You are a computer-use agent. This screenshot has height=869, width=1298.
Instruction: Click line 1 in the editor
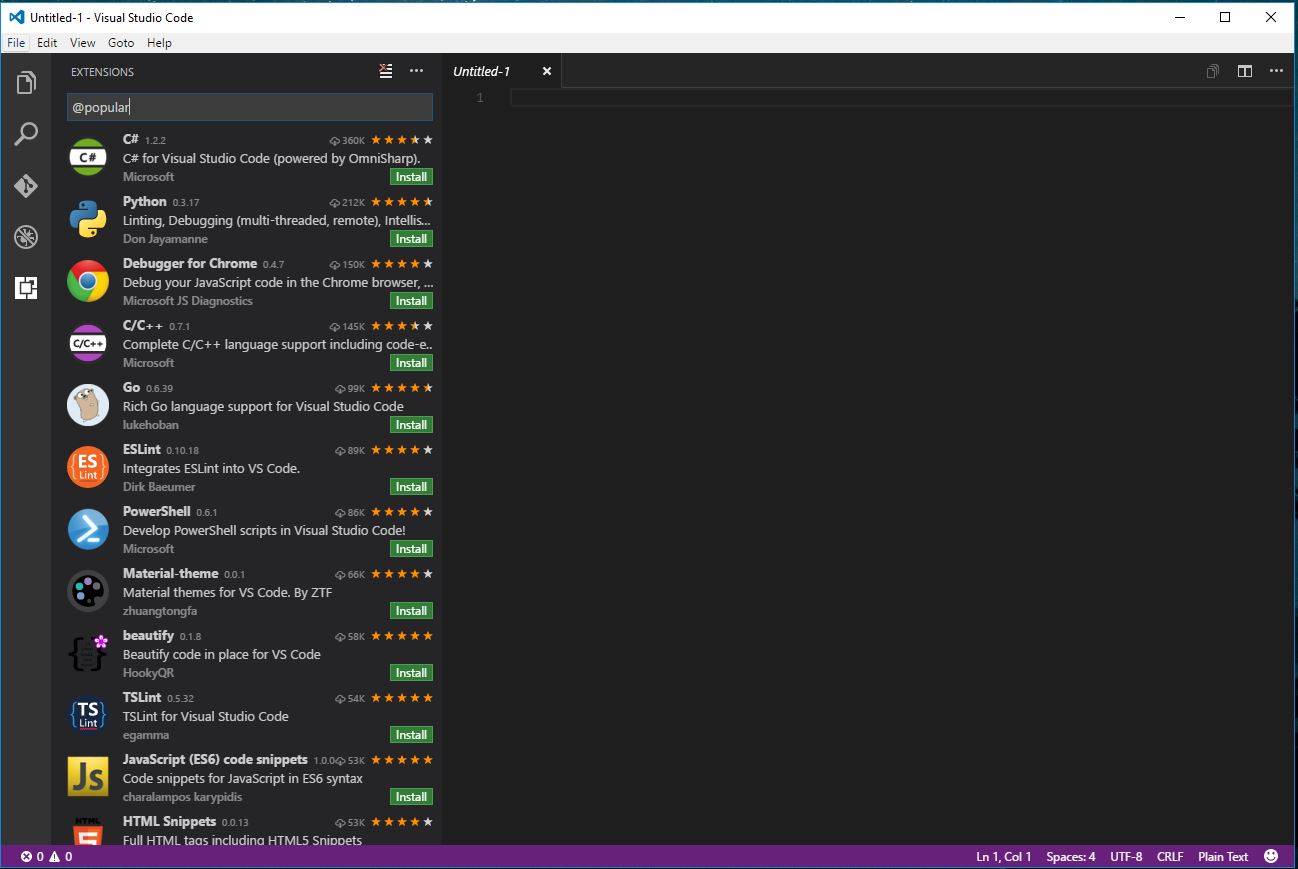tap(900, 97)
